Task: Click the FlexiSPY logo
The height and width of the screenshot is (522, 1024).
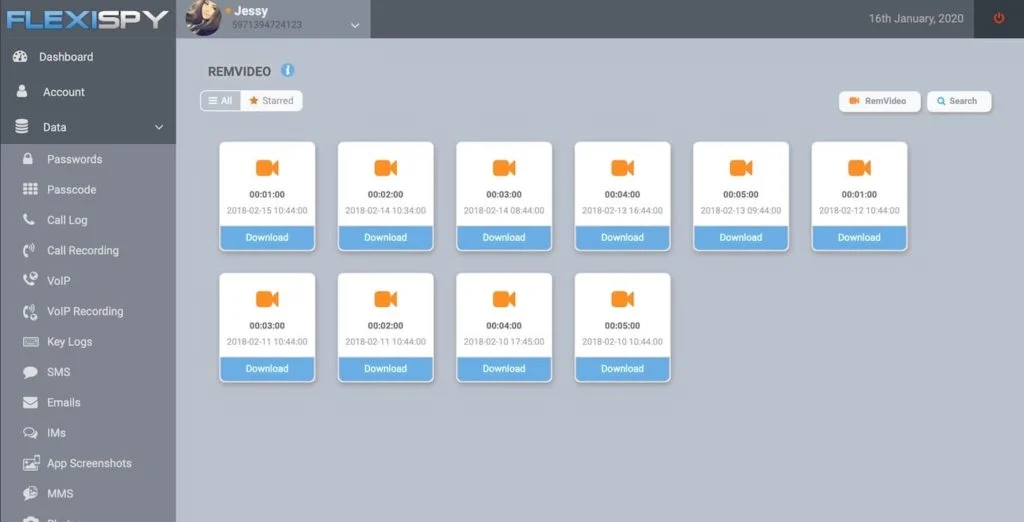Action: coord(87,20)
